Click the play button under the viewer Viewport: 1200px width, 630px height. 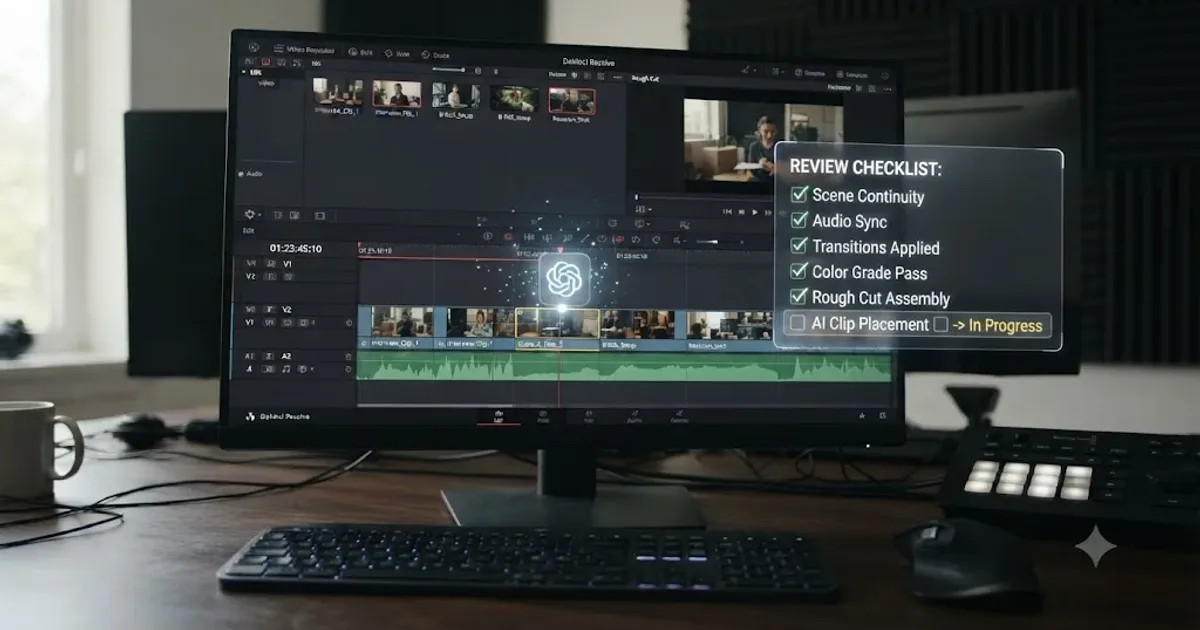tap(755, 212)
